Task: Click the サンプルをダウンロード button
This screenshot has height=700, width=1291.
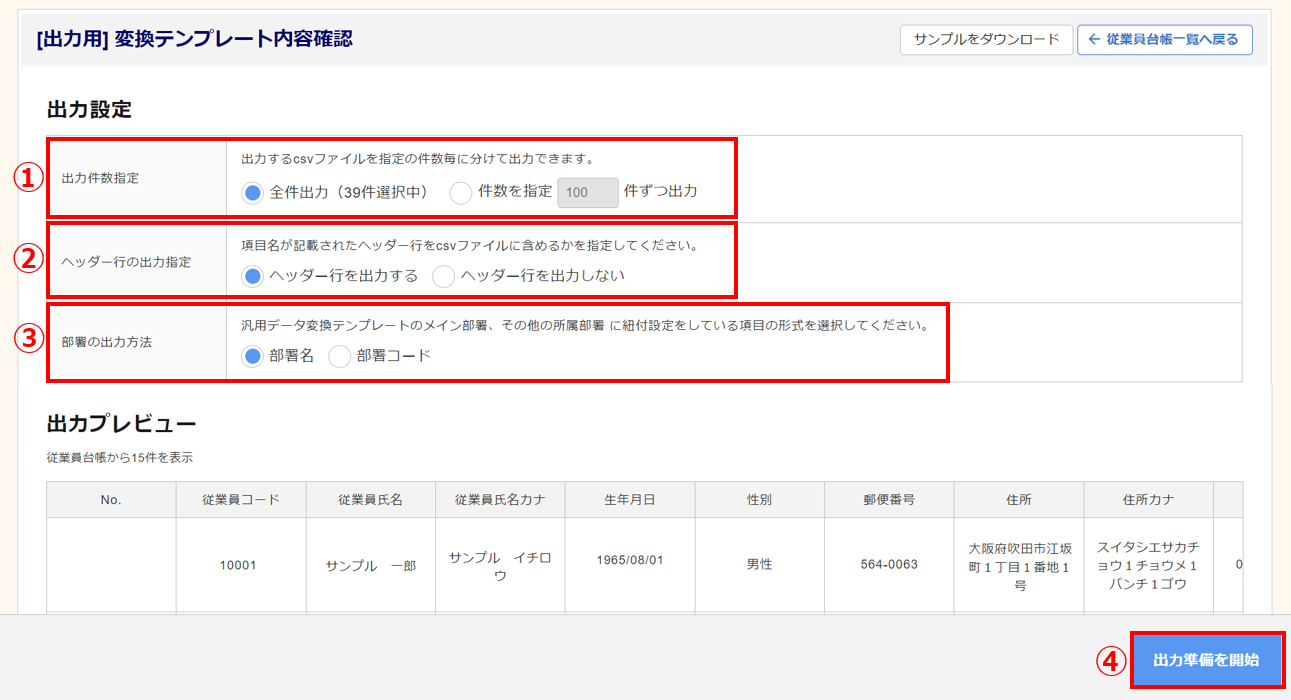Action: pos(986,39)
